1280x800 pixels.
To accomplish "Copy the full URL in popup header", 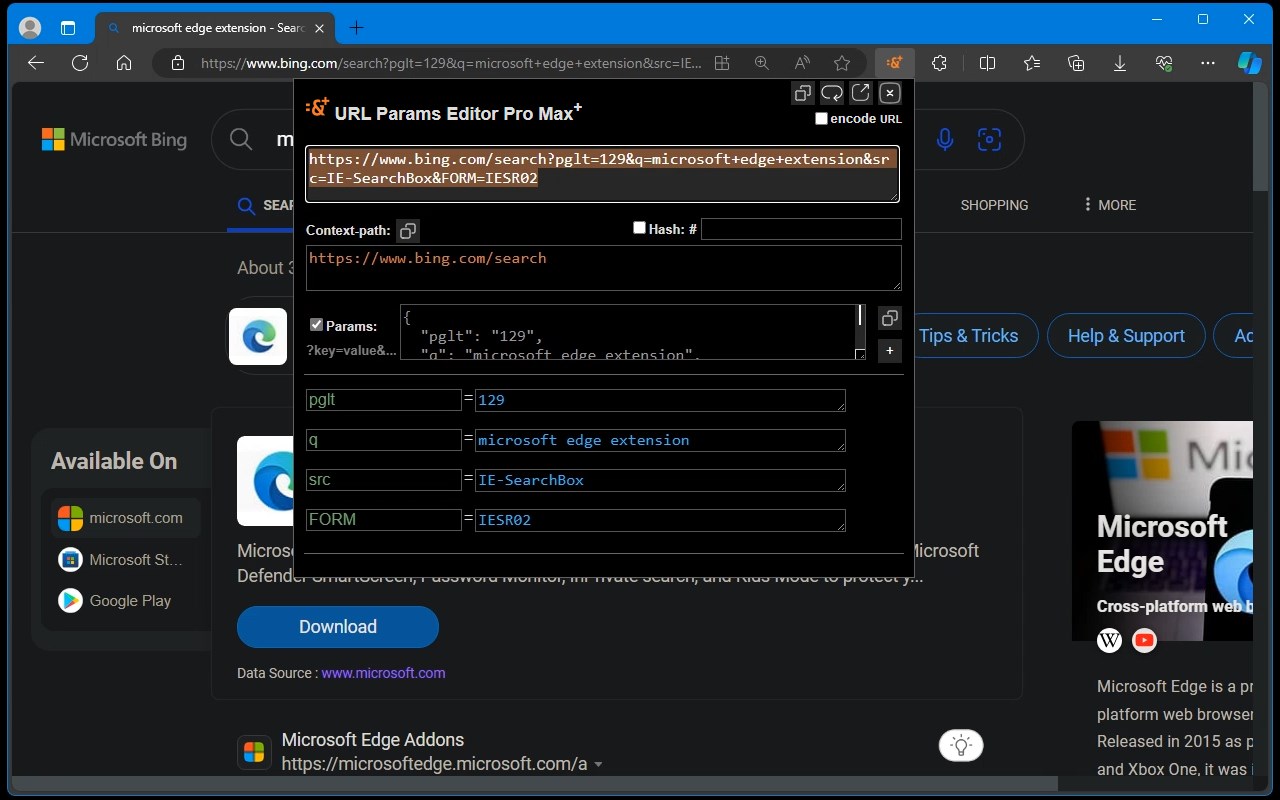I will [803, 93].
